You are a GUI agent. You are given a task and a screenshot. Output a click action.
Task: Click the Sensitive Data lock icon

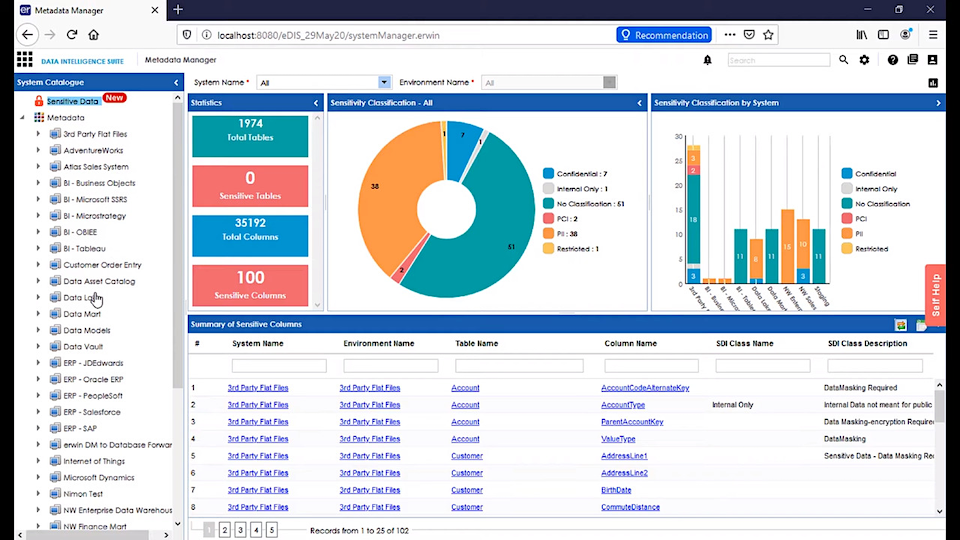tap(39, 101)
